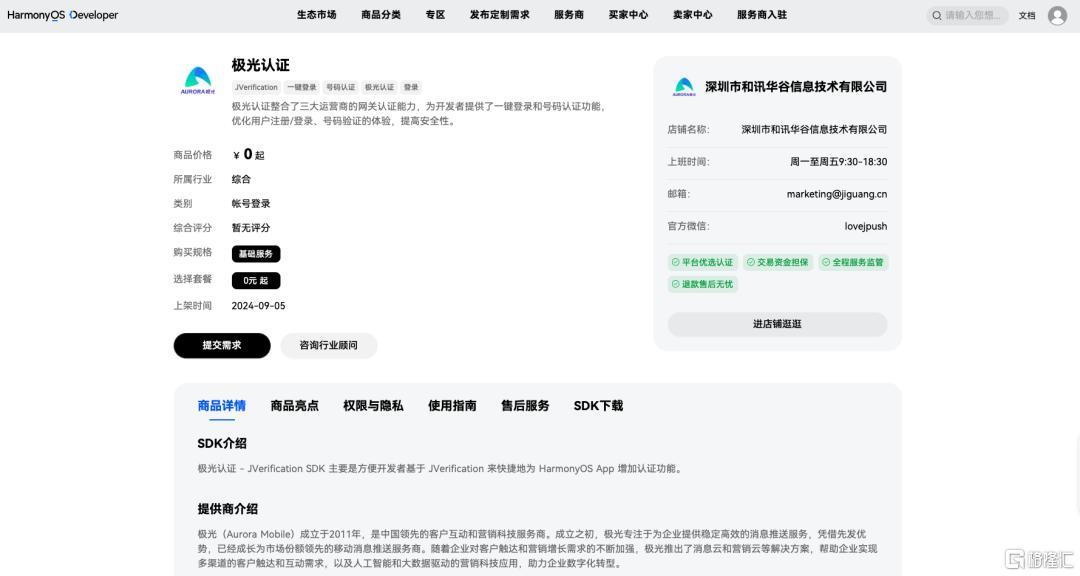Screen dimensions: 1080x576
Task: Click the product title 极光认证
Action: (x=260, y=65)
